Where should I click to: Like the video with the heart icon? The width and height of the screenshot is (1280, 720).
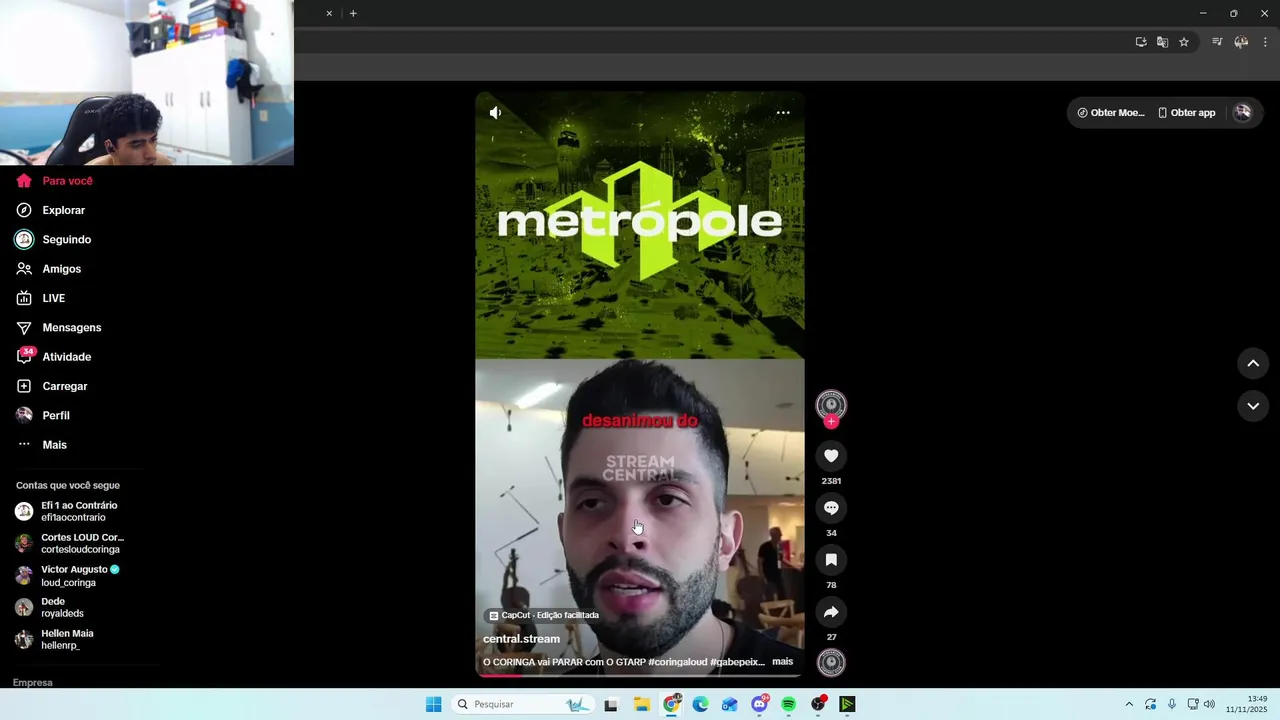831,456
